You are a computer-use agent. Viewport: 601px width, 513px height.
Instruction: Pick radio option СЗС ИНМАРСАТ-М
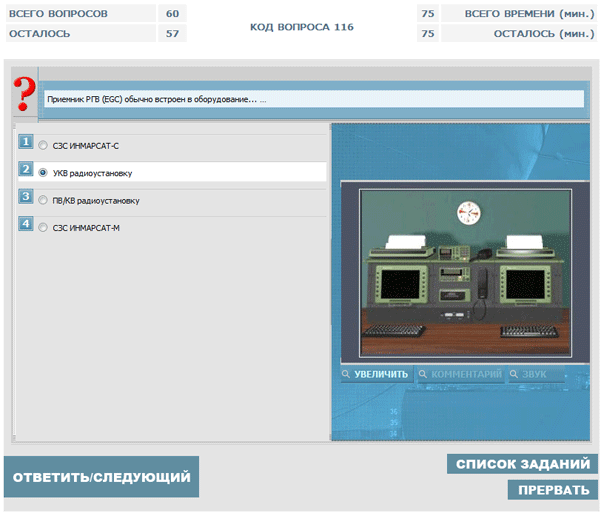point(43,228)
